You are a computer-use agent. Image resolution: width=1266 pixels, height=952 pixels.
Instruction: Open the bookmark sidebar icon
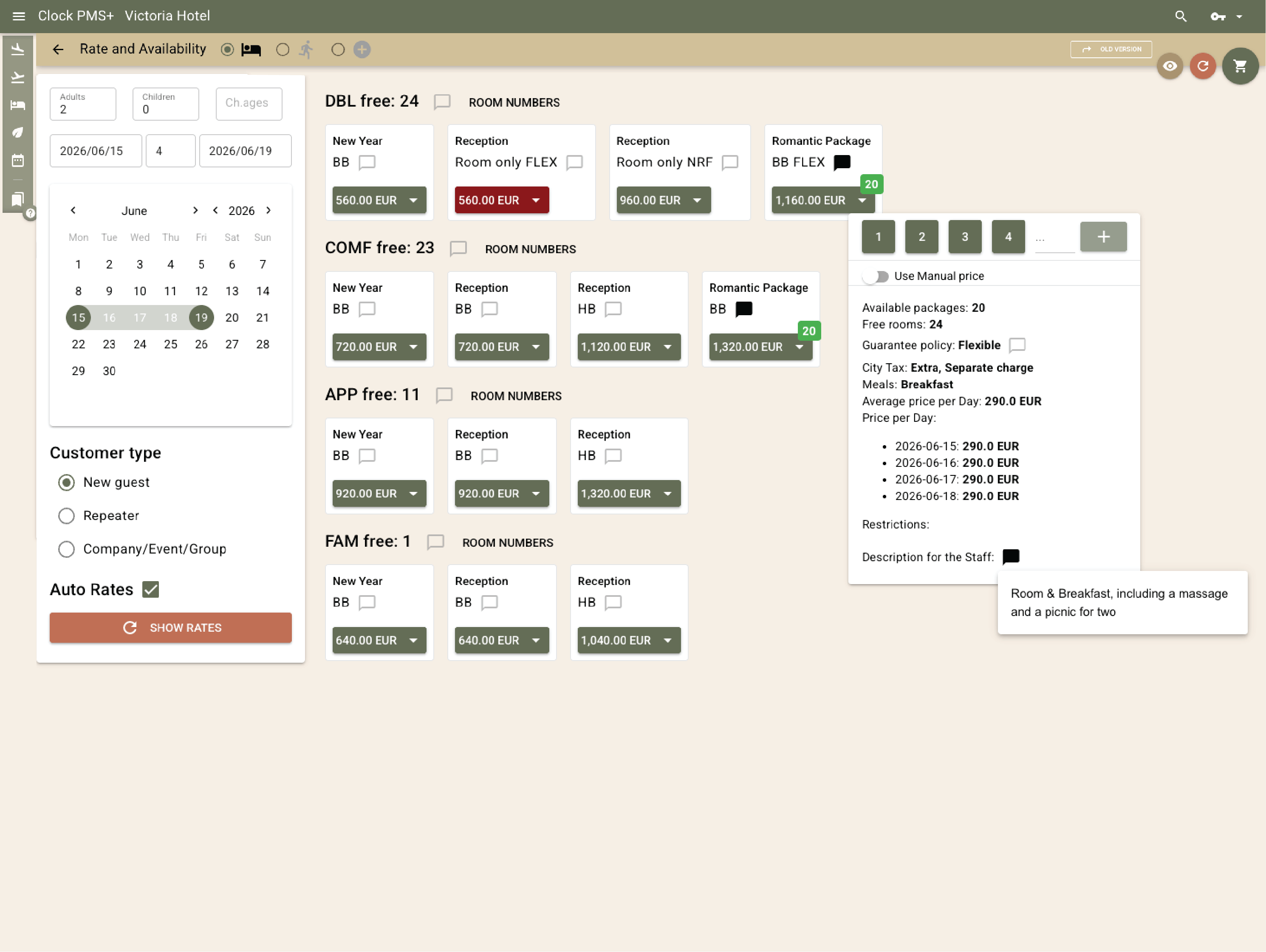(x=18, y=199)
